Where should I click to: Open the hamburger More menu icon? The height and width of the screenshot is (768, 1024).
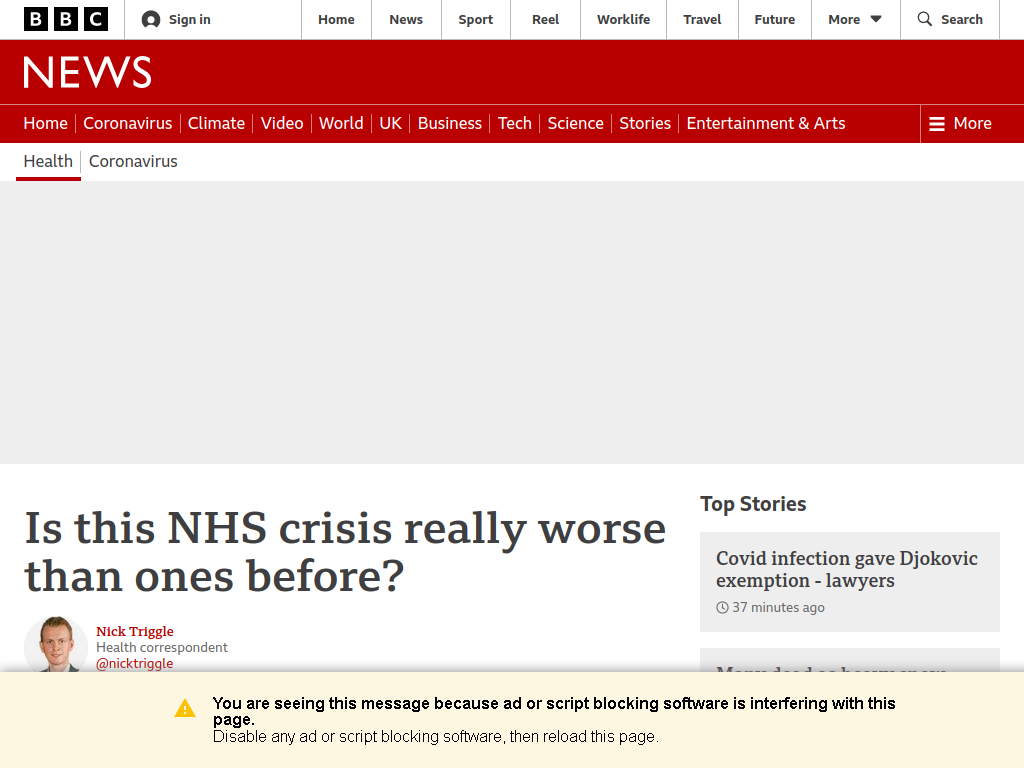click(x=936, y=123)
